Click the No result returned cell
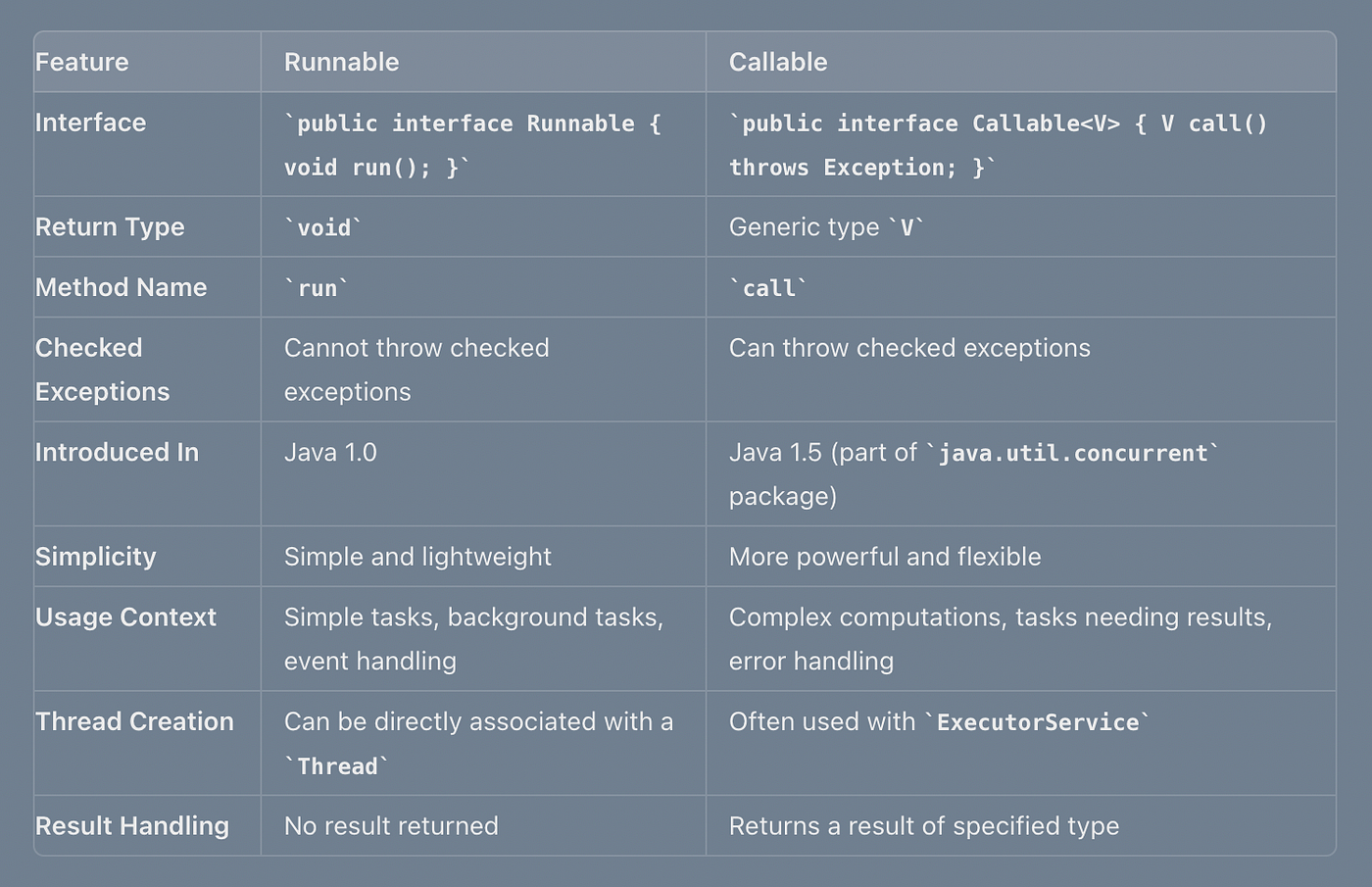Image resolution: width=1372 pixels, height=887 pixels. (x=391, y=825)
